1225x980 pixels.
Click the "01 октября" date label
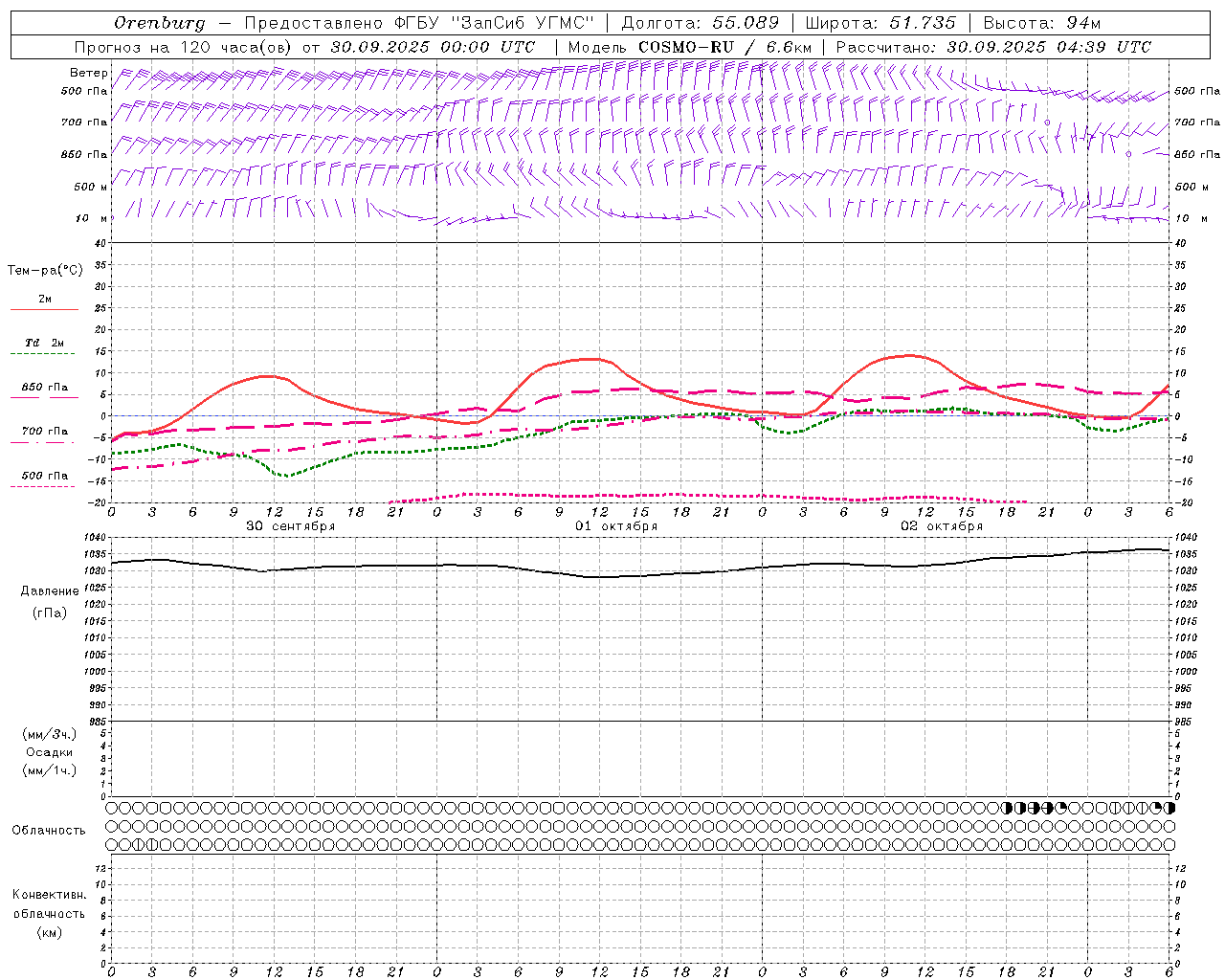click(x=616, y=526)
